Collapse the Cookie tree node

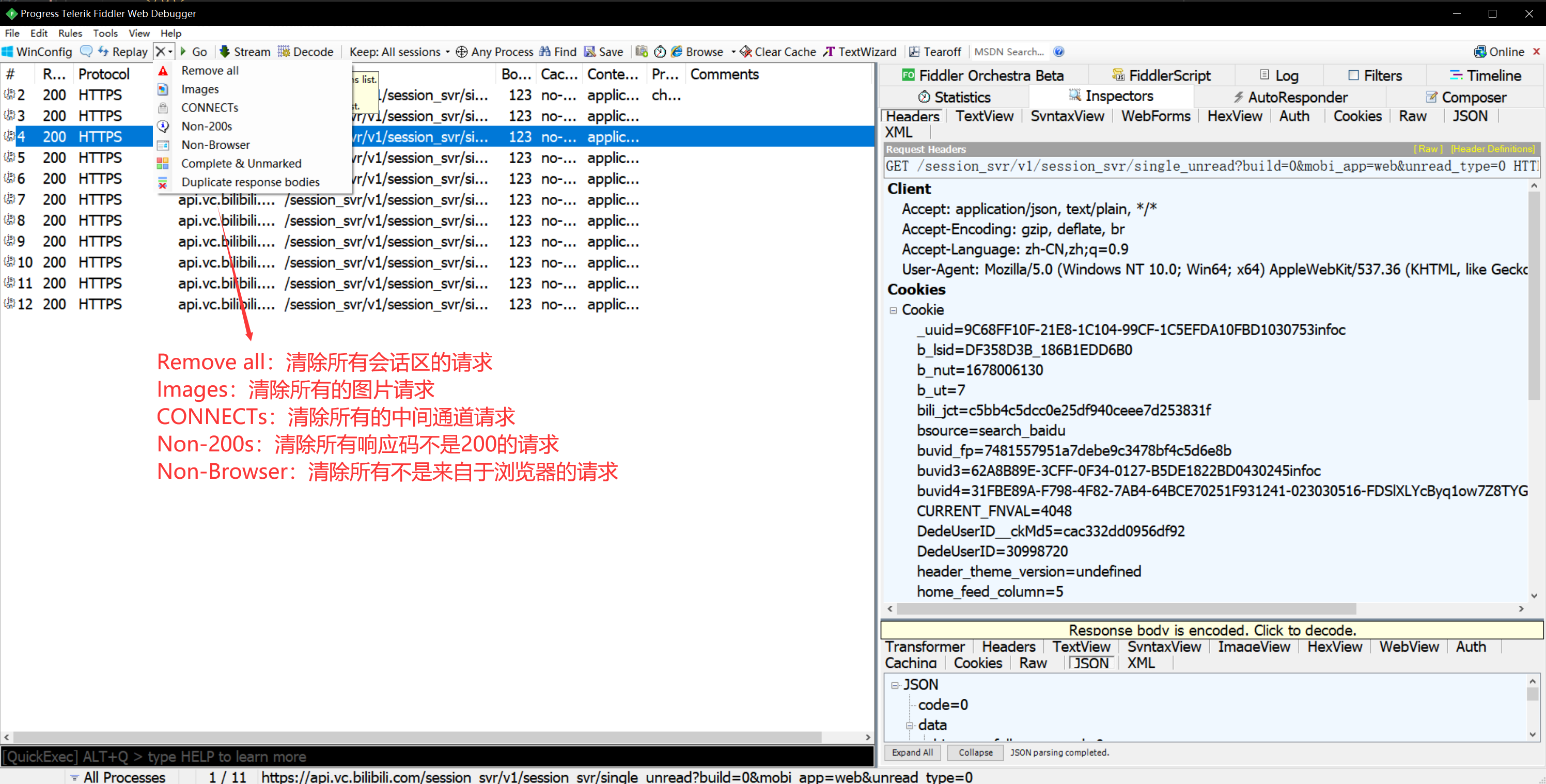point(893,310)
